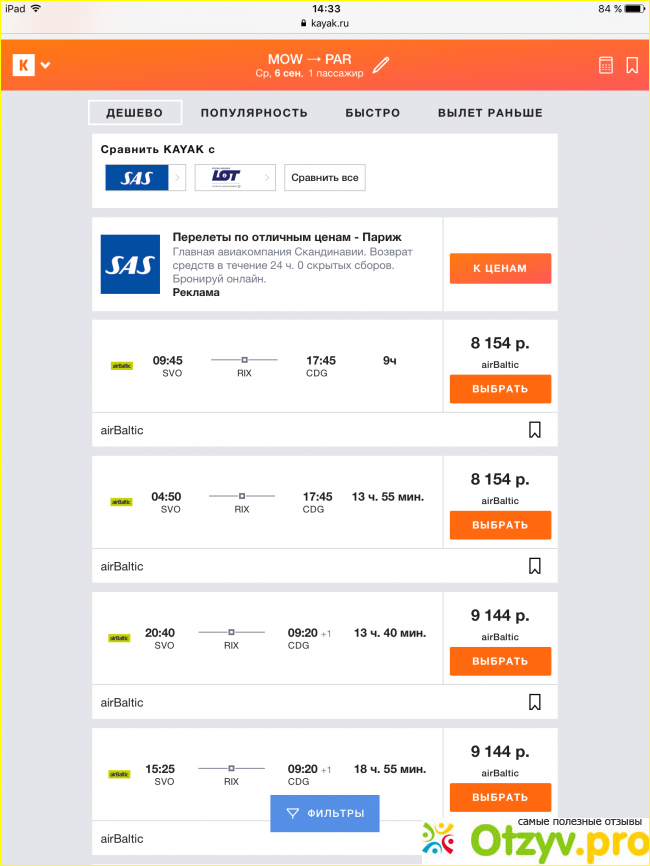Edit search with the pencil icon

[x=381, y=66]
